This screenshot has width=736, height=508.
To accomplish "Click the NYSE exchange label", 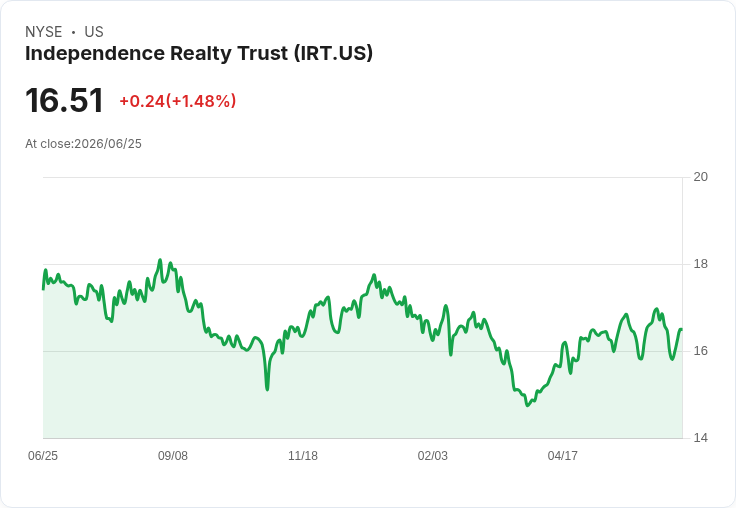I will click(x=44, y=32).
